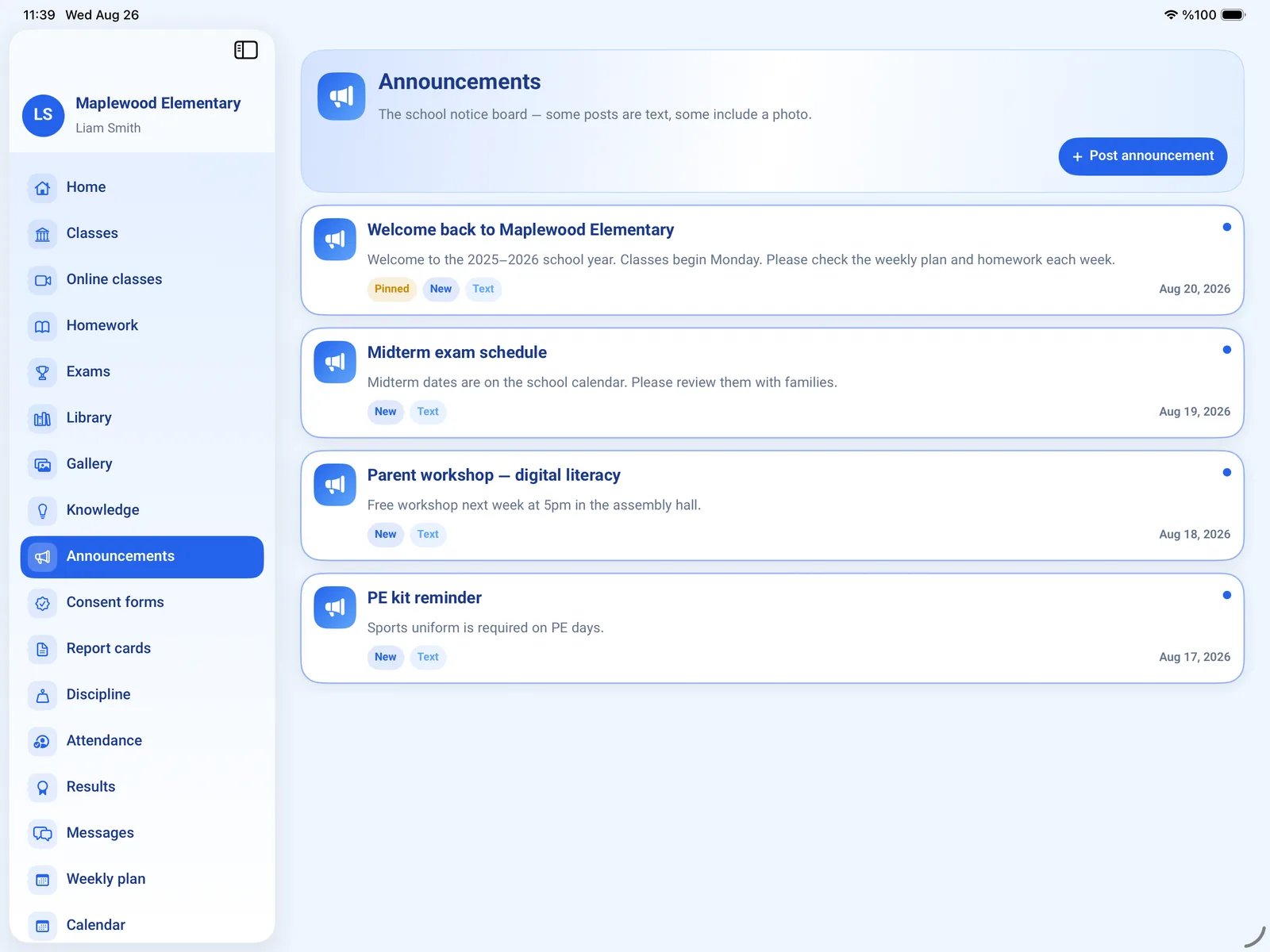Toggle the sidebar panel icon
The image size is (1270, 952).
pos(246,50)
